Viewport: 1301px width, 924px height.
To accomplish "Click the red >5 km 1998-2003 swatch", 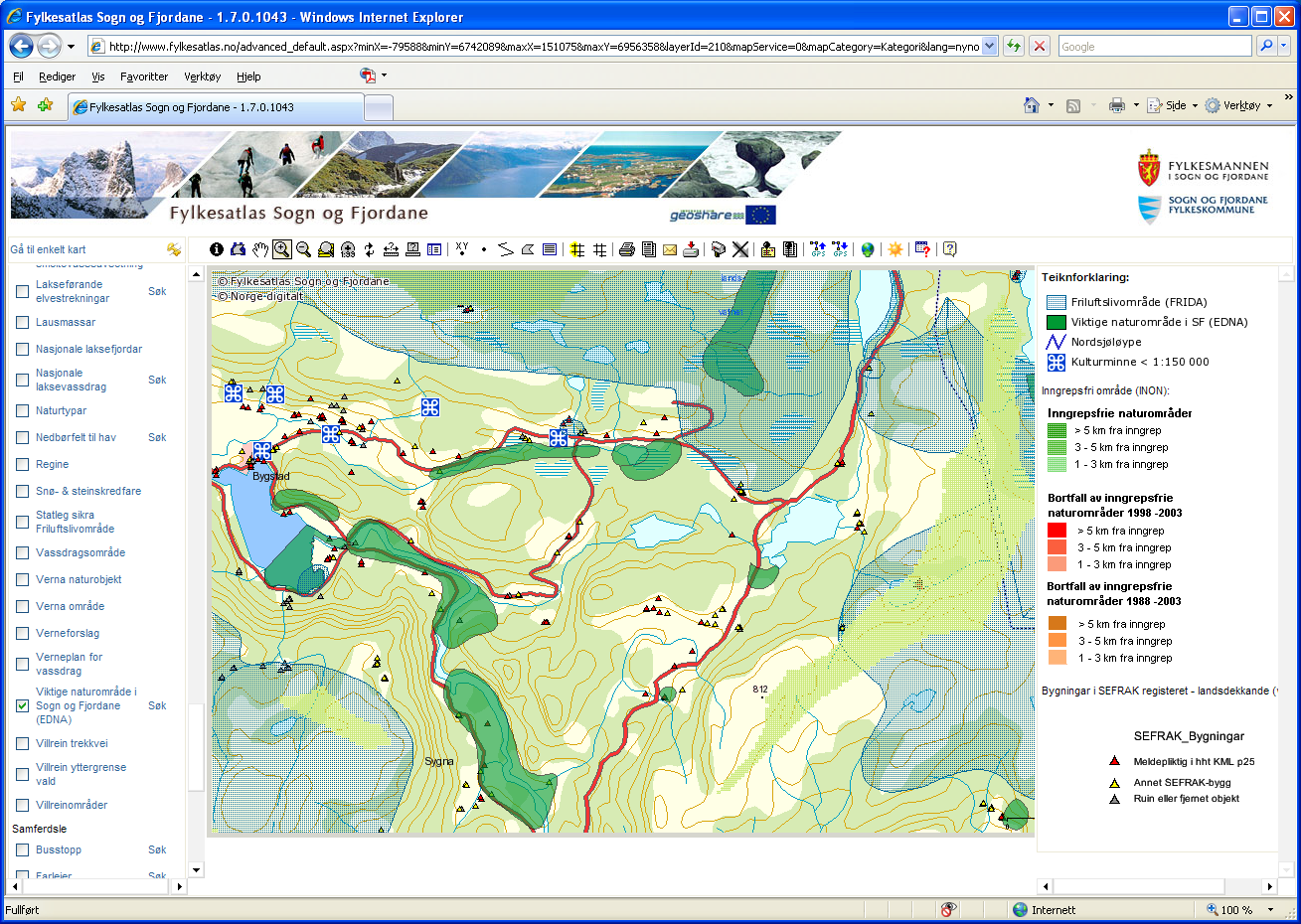I will 1057,531.
